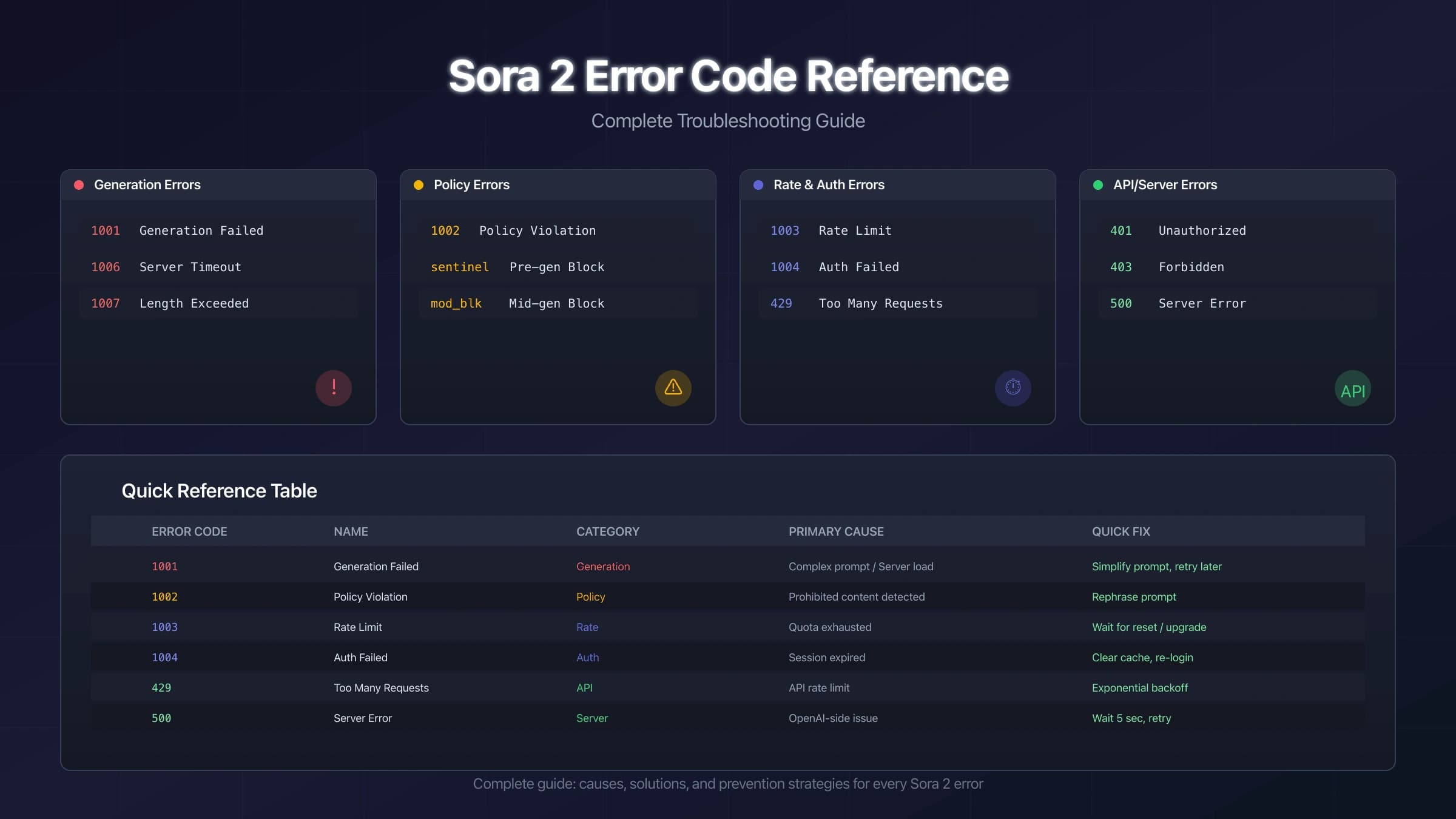Viewport: 1456px width, 819px height.
Task: Click the 1003 Rate Limit card row
Action: 898,231
